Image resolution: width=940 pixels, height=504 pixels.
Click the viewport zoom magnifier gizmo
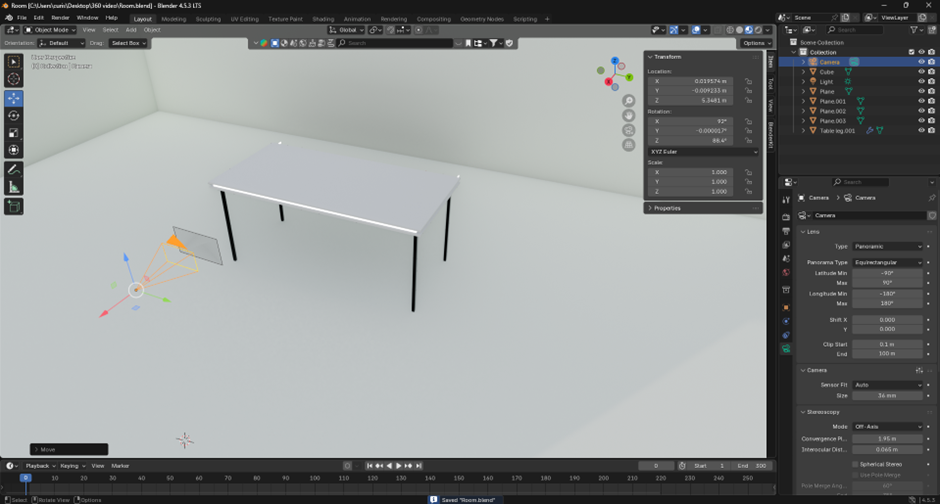coord(629,101)
